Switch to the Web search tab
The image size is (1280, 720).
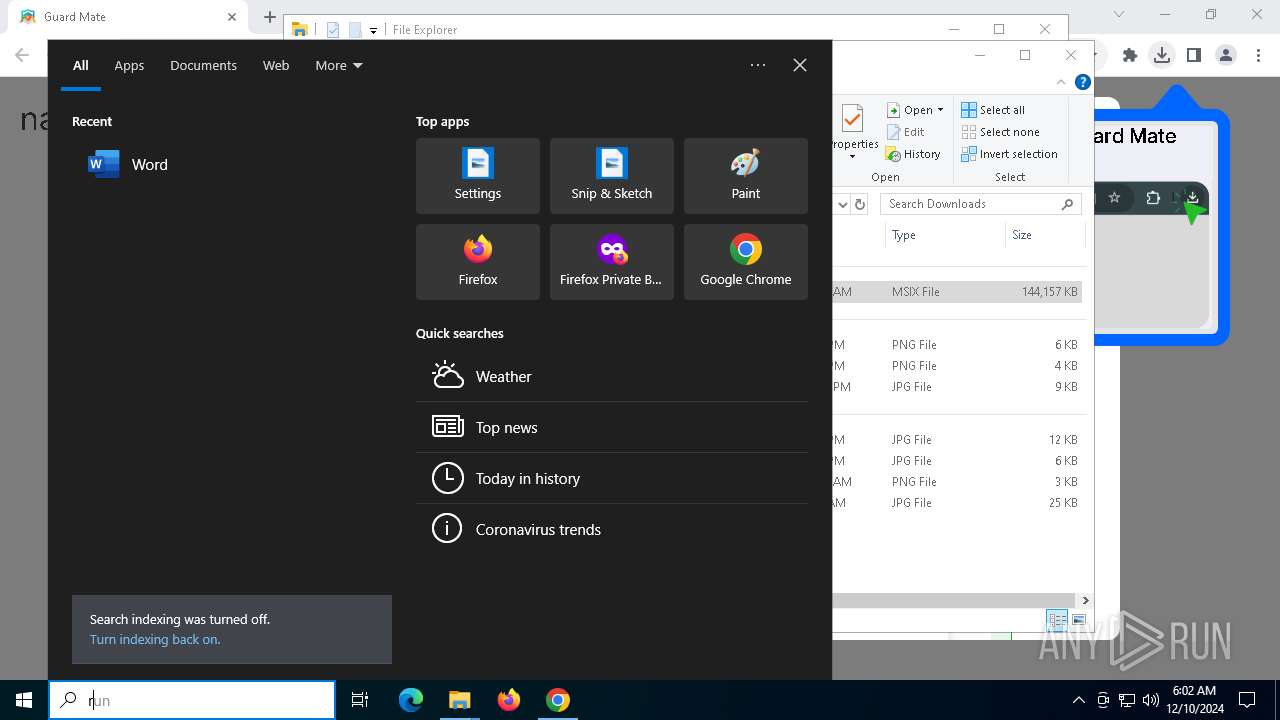point(276,65)
